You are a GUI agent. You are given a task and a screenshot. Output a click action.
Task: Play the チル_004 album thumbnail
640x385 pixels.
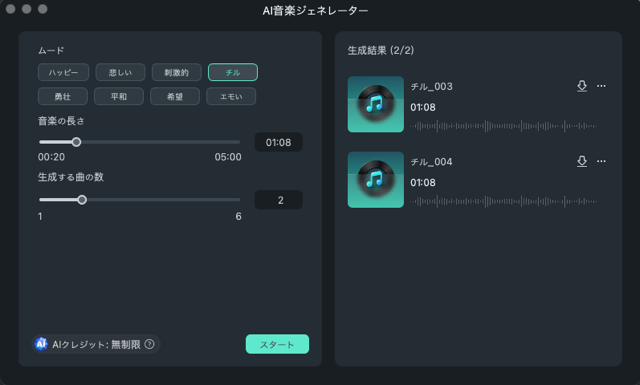(376, 180)
